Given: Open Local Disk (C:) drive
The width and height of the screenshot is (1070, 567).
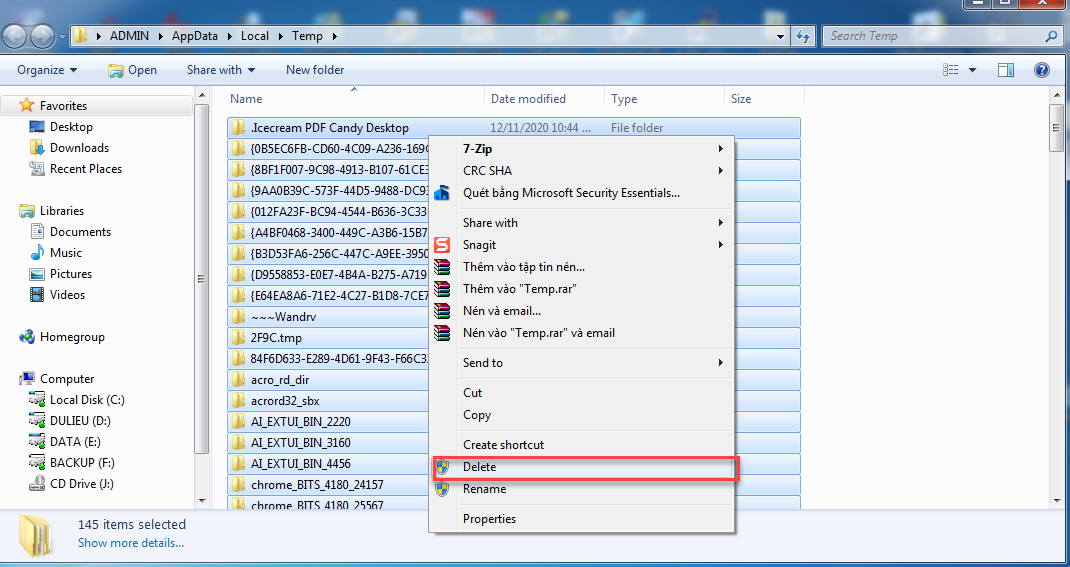Looking at the screenshot, I should pyautogui.click(x=87, y=400).
